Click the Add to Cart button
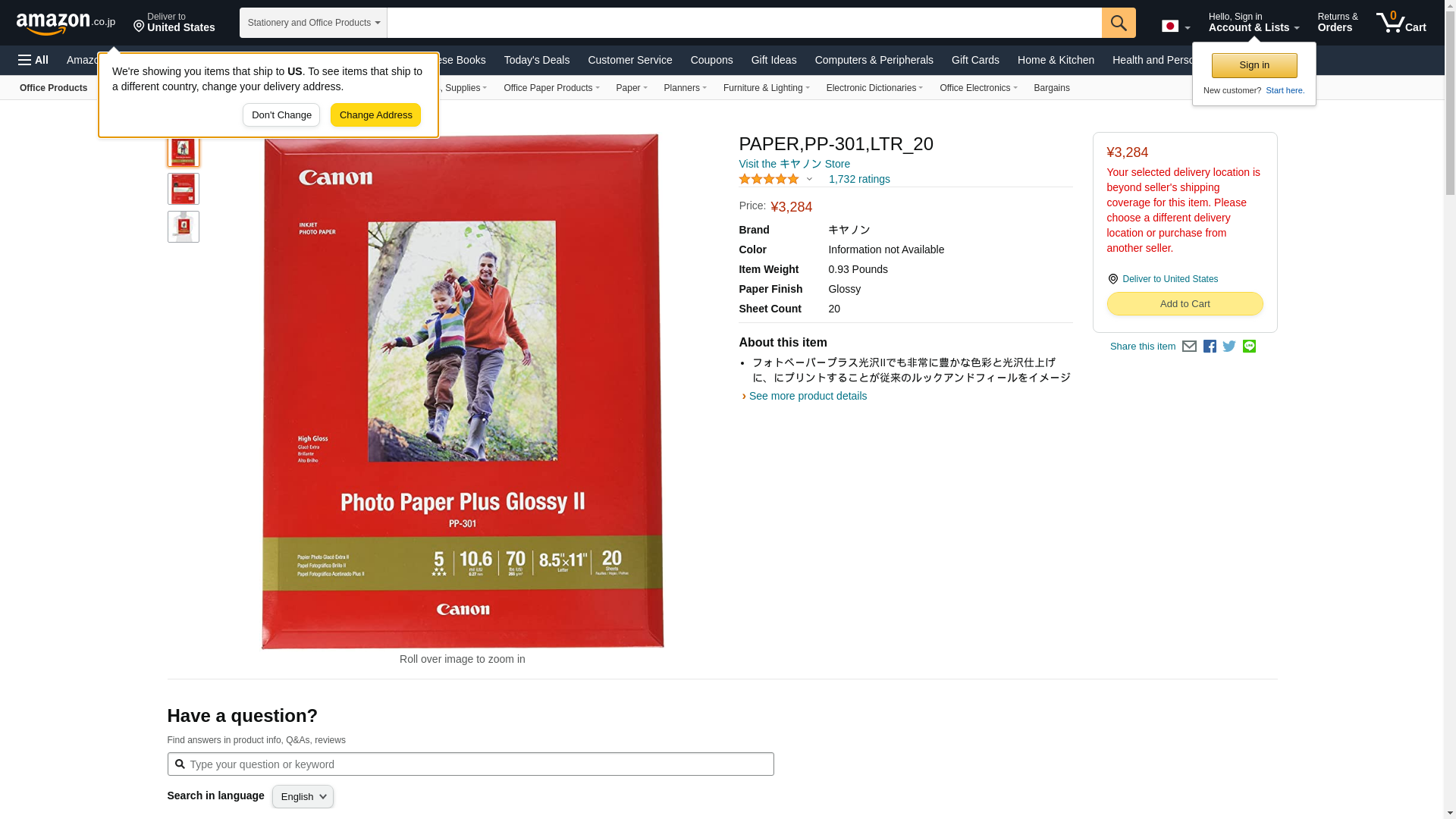 coord(1185,304)
